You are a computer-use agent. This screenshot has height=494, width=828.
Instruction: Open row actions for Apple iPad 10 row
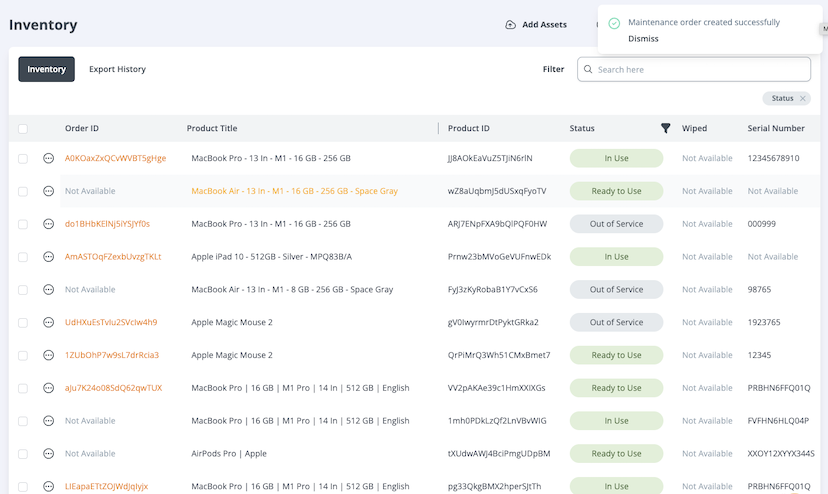pyautogui.click(x=48, y=257)
